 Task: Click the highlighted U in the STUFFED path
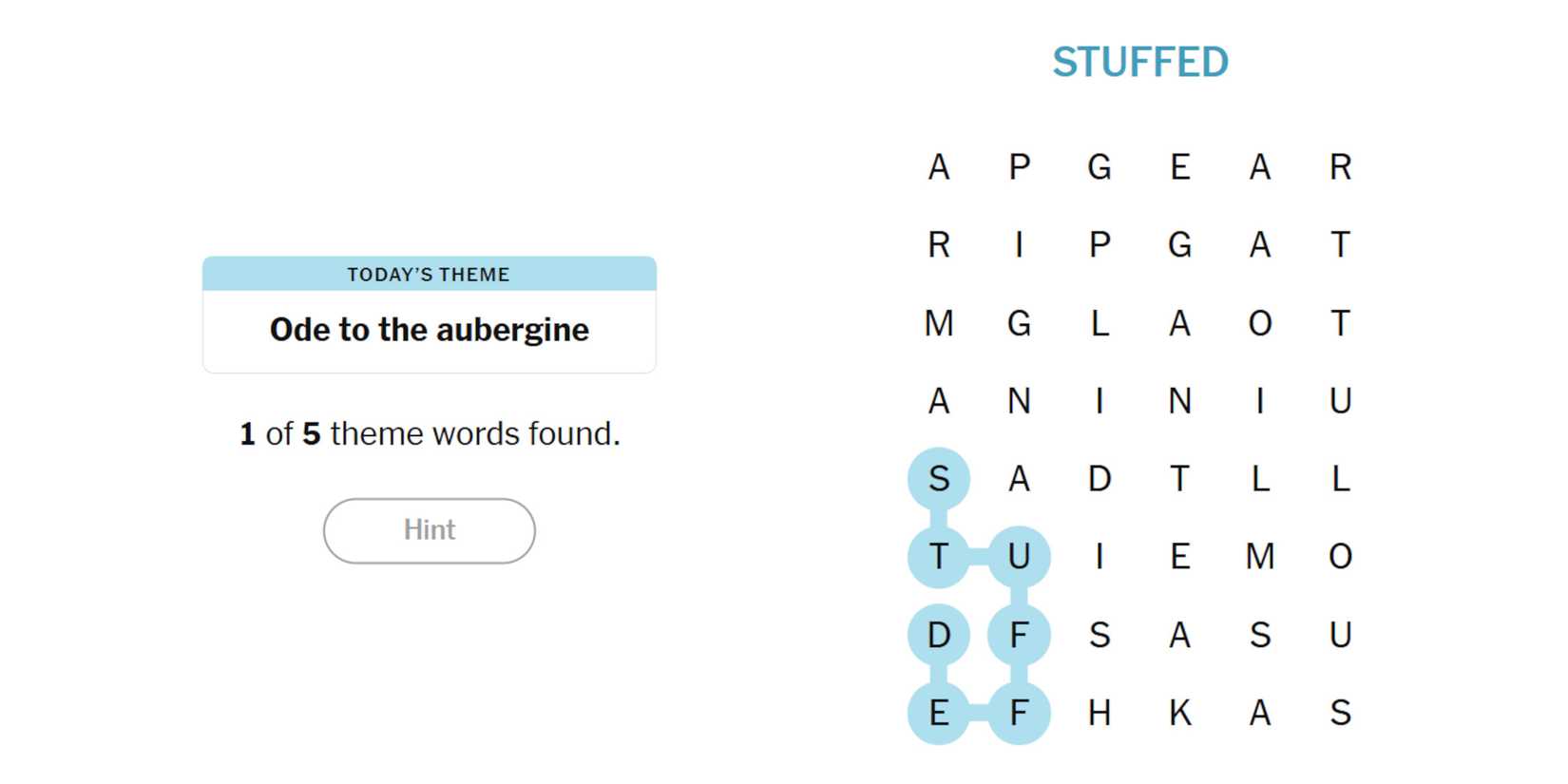point(1019,556)
